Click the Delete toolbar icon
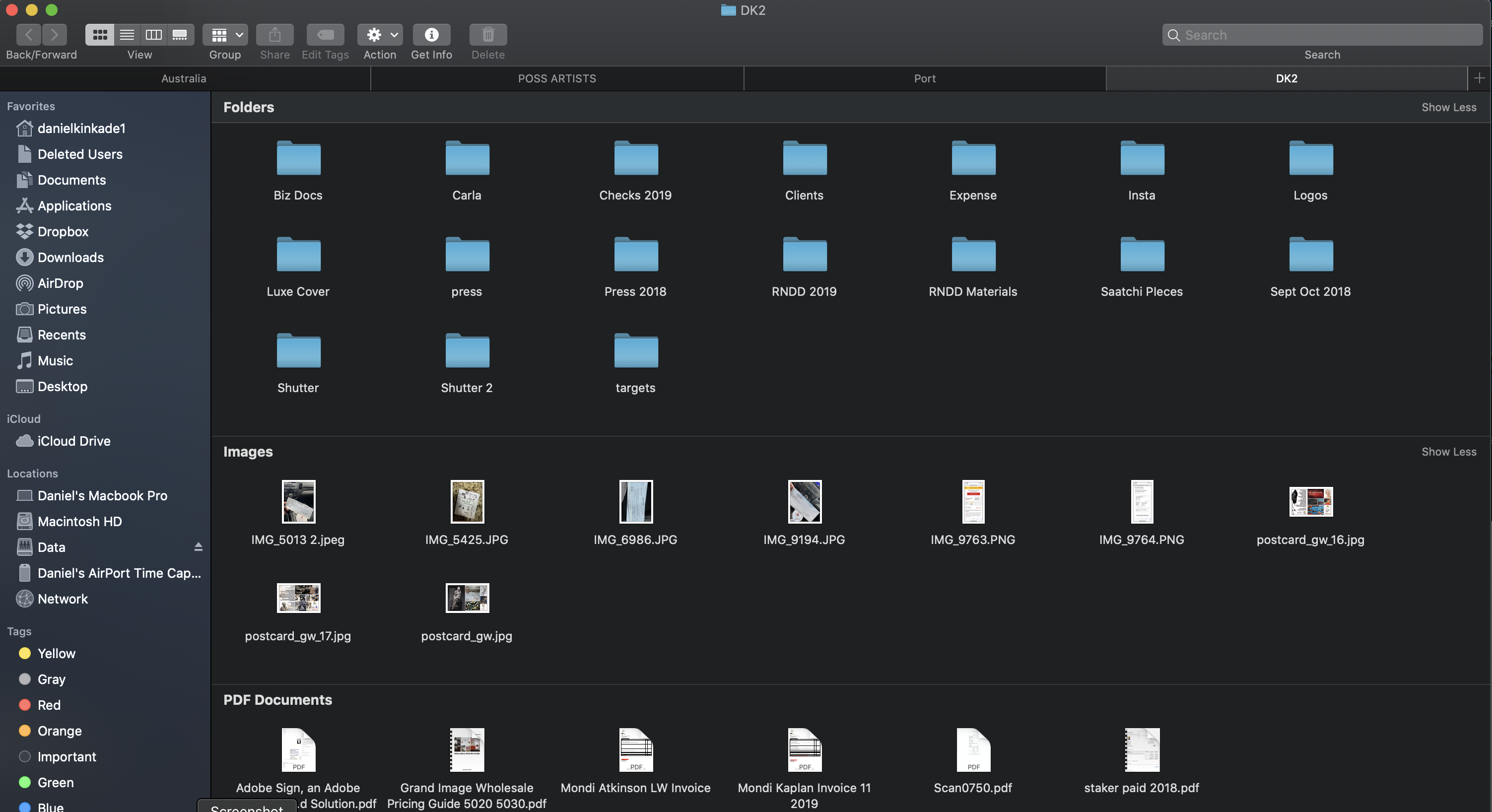Screen dimensions: 1492x812 coord(487,35)
